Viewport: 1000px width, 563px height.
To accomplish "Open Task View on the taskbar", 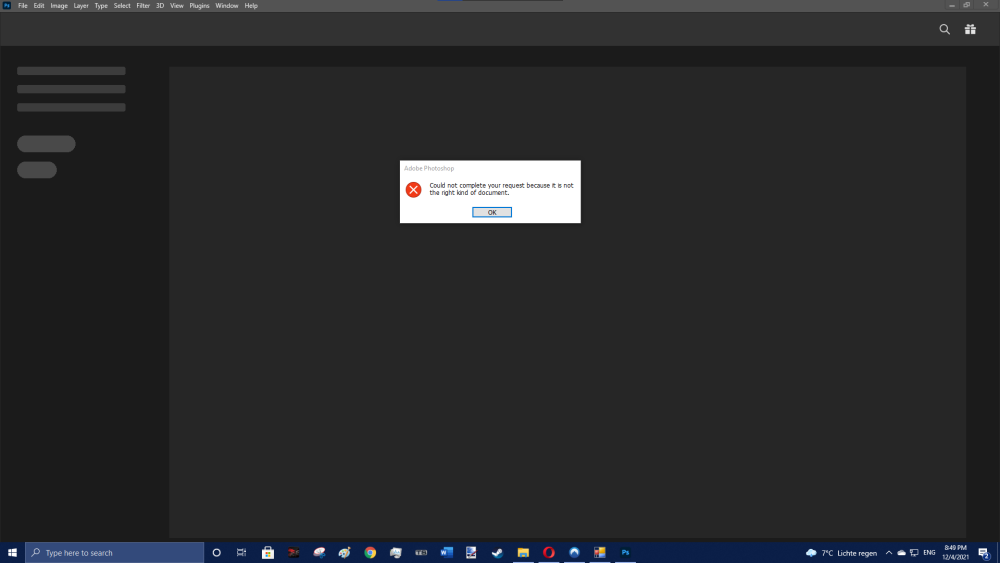I will (241, 553).
